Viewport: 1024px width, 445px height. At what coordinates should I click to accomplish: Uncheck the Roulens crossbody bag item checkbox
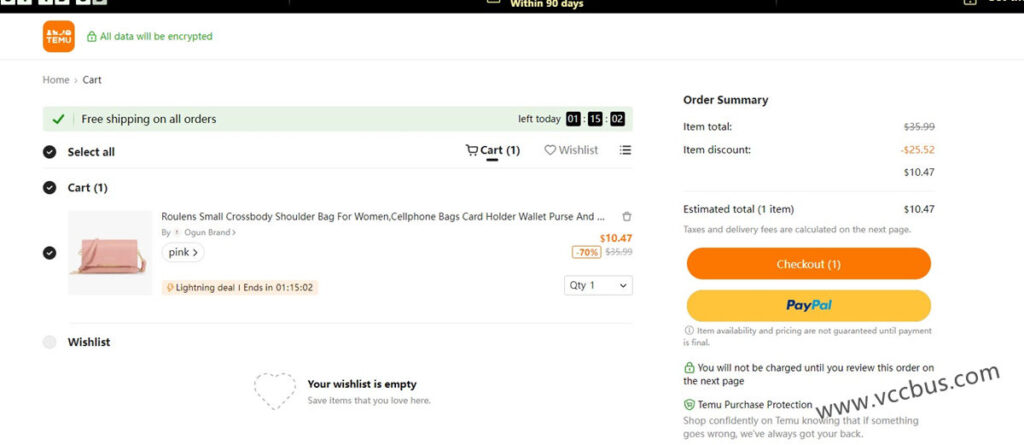[x=50, y=252]
